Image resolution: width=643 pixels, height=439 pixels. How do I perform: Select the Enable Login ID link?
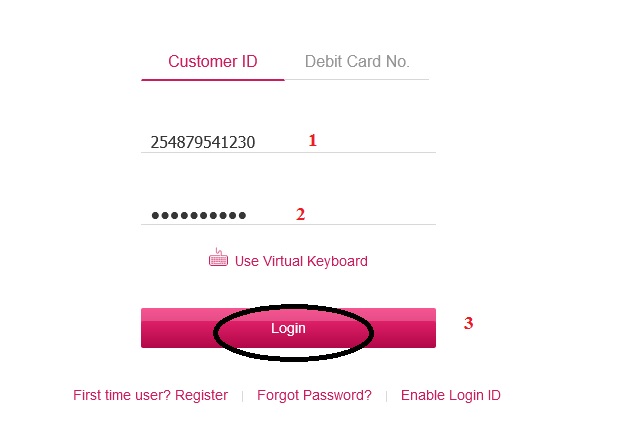(450, 395)
